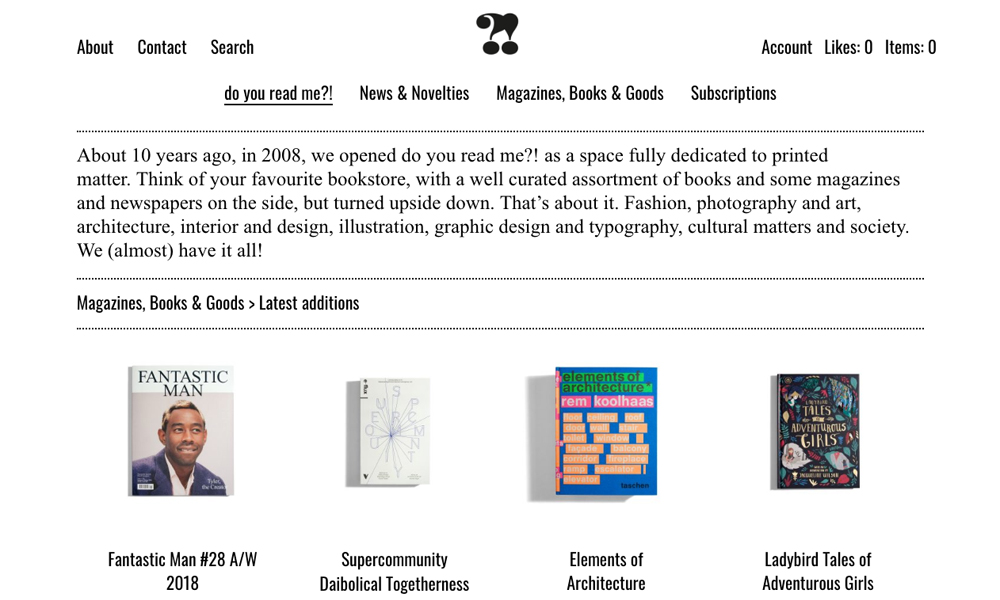This screenshot has width=1000, height=600.
Task: Open the Search link
Action: [x=232, y=47]
